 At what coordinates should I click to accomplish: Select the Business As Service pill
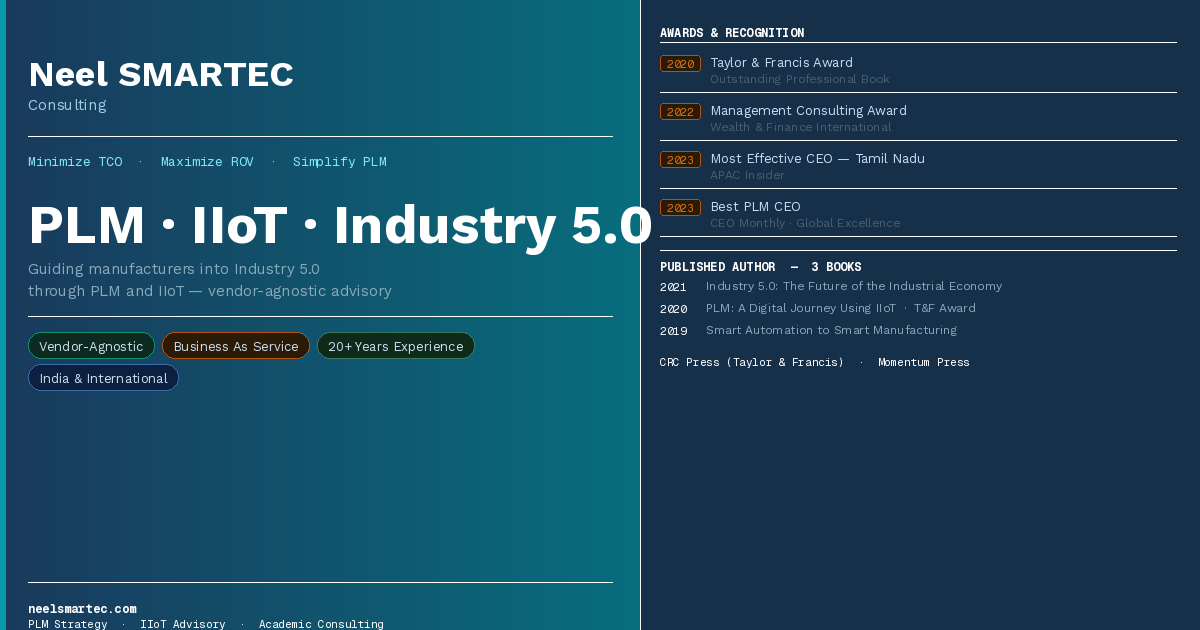coord(236,345)
